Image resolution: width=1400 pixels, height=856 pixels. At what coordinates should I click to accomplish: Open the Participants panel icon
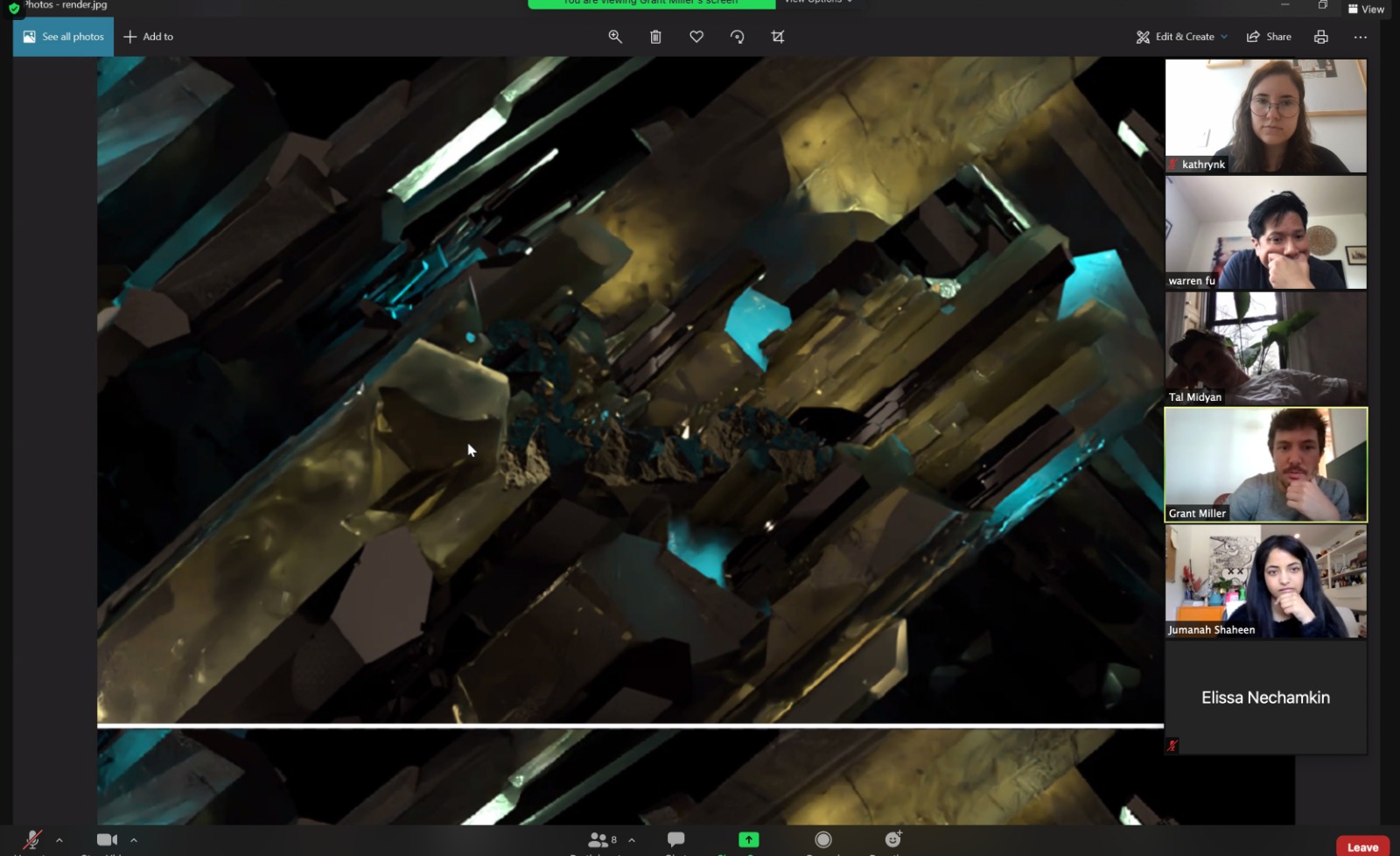tap(599, 840)
